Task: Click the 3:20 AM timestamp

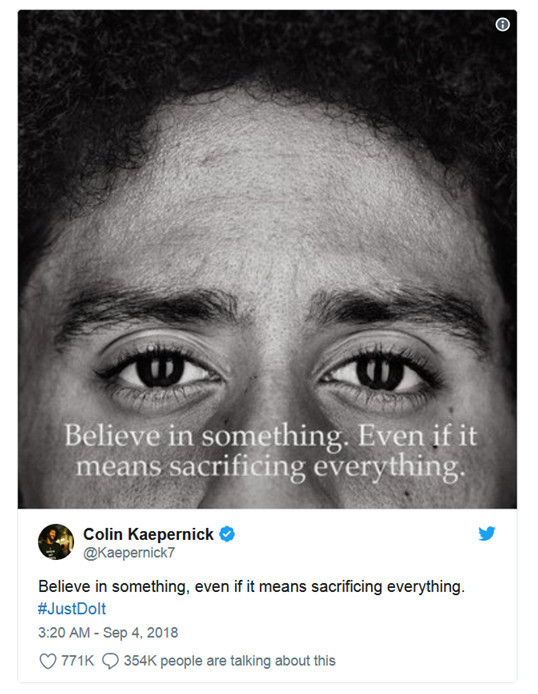Action: (x=64, y=632)
